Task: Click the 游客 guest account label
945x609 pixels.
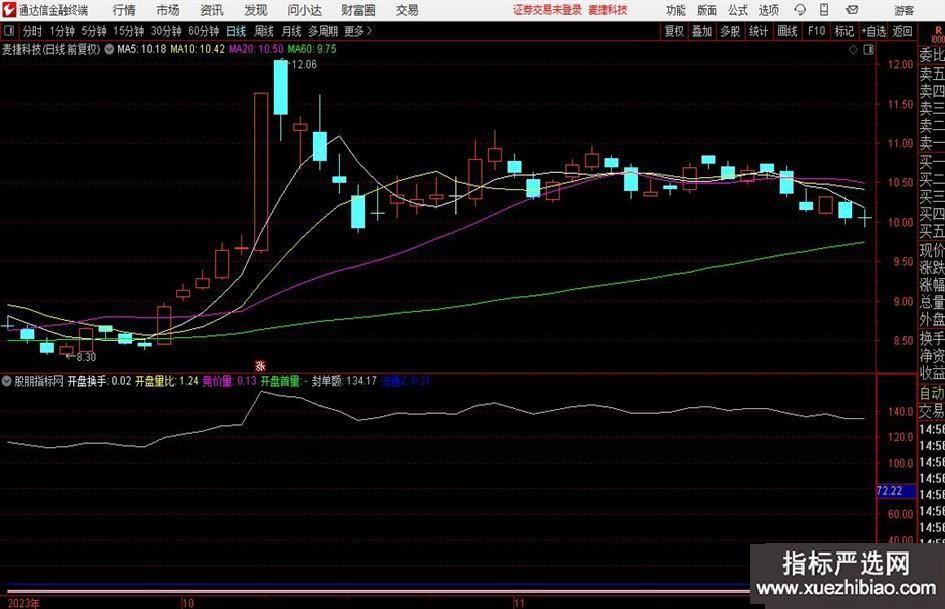Action: pos(904,10)
